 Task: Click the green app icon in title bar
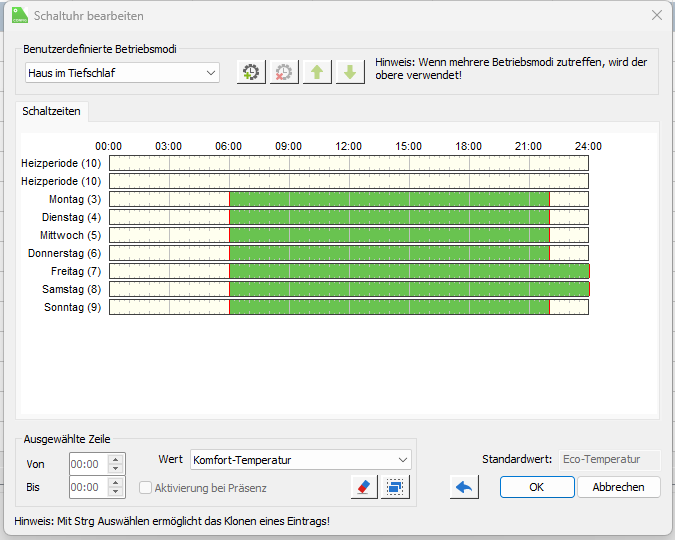pyautogui.click(x=19, y=15)
